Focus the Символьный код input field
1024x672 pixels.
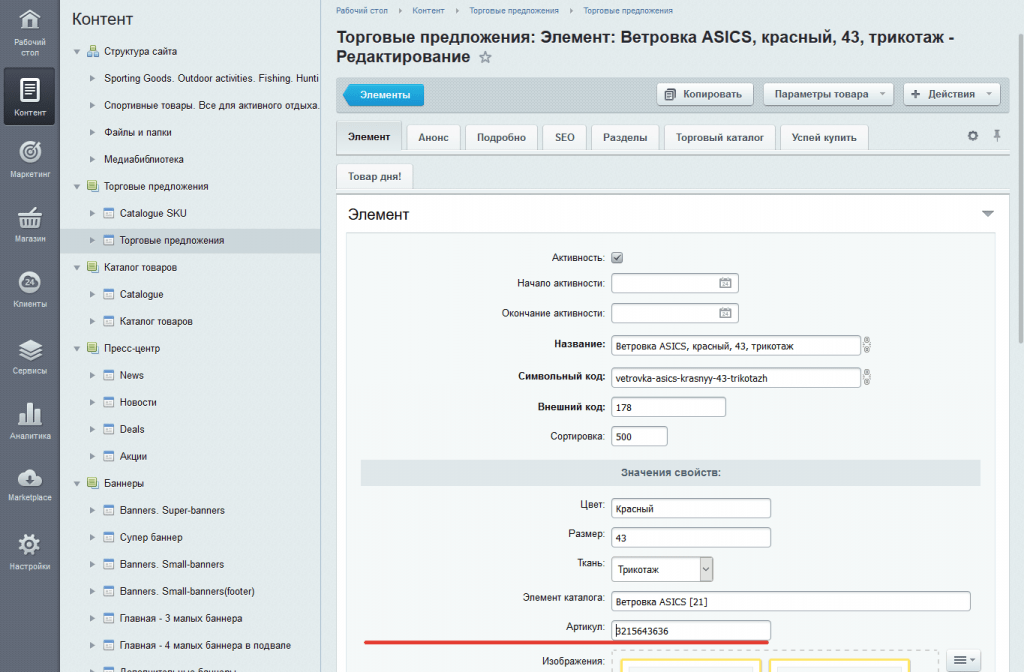click(x=736, y=377)
